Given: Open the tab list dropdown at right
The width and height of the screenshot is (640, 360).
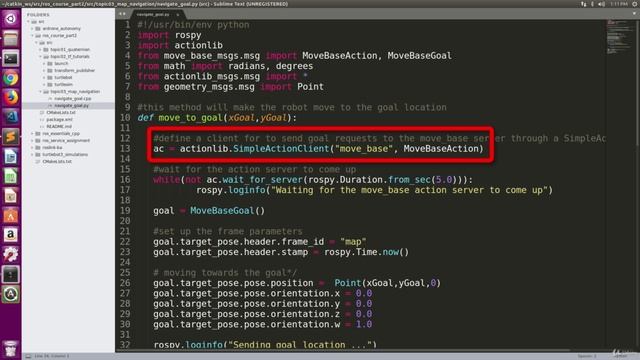Looking at the screenshot, I should tap(634, 13).
